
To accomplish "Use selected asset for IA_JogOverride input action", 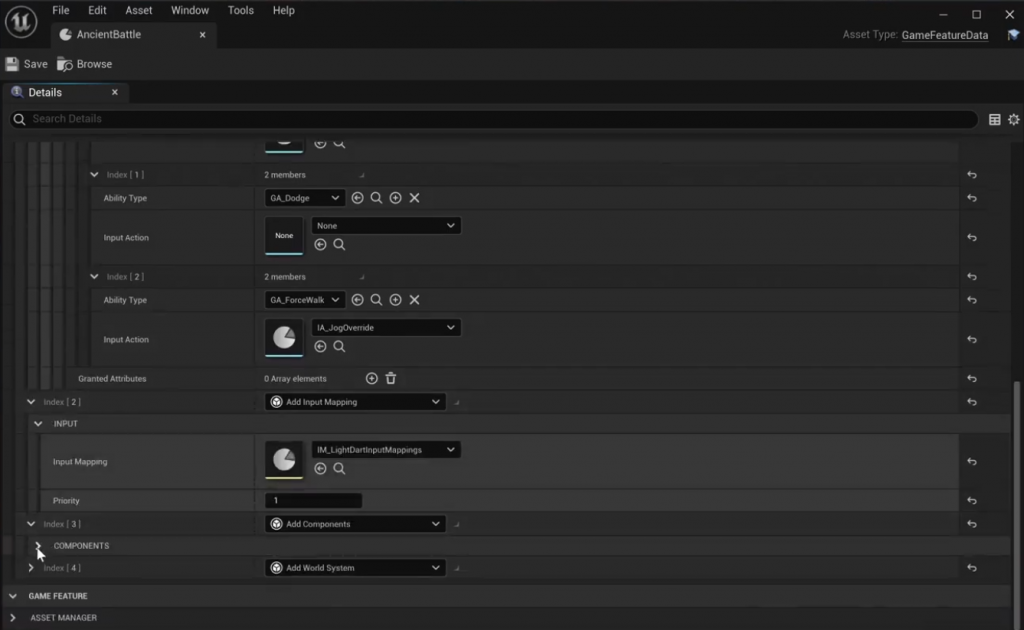I will pos(320,347).
